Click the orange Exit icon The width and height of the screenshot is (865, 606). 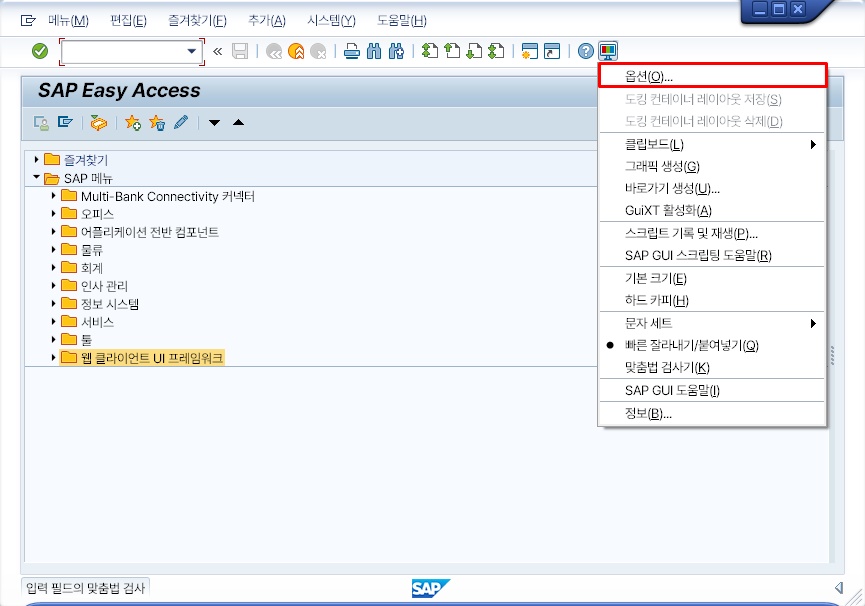(x=296, y=51)
